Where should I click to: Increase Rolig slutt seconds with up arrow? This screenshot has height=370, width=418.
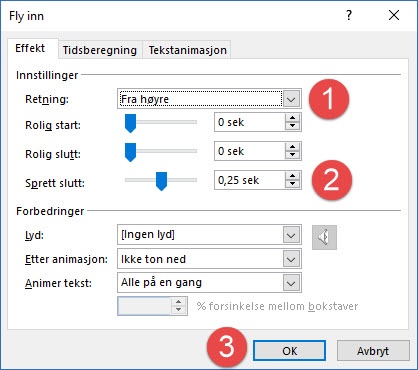pyautogui.click(x=293, y=147)
